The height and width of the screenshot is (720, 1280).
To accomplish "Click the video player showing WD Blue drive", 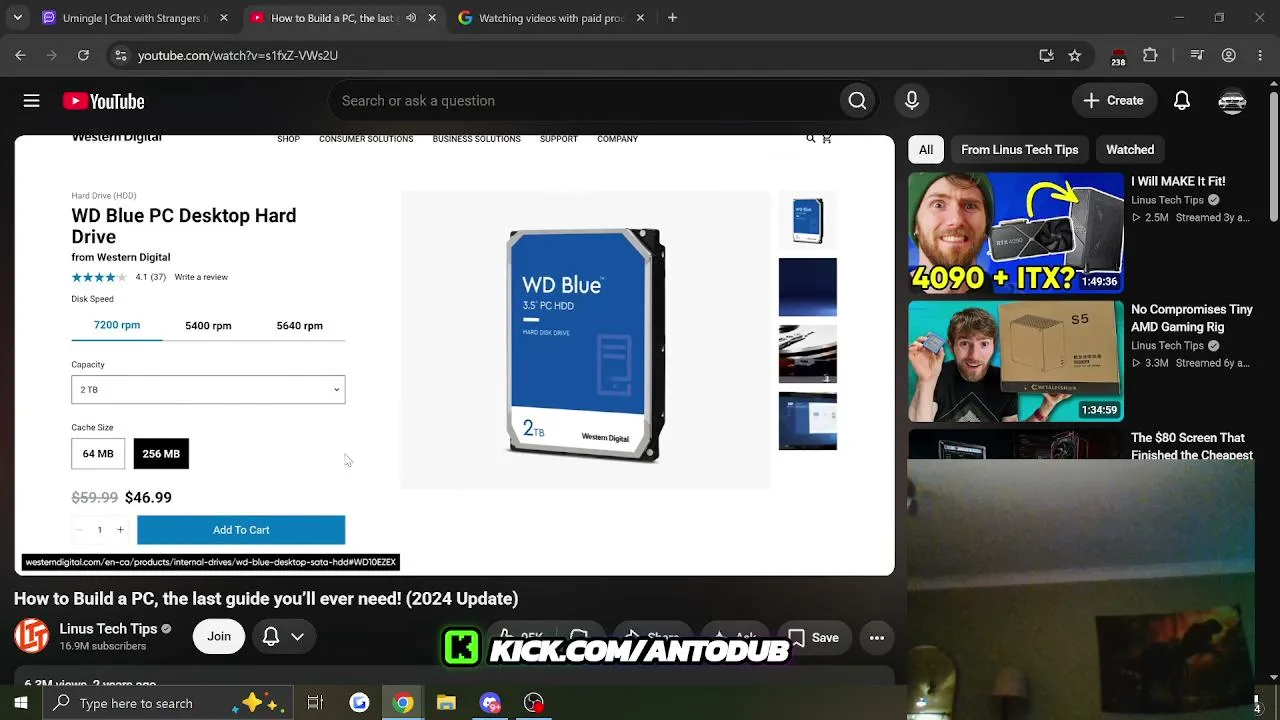I will (x=454, y=355).
